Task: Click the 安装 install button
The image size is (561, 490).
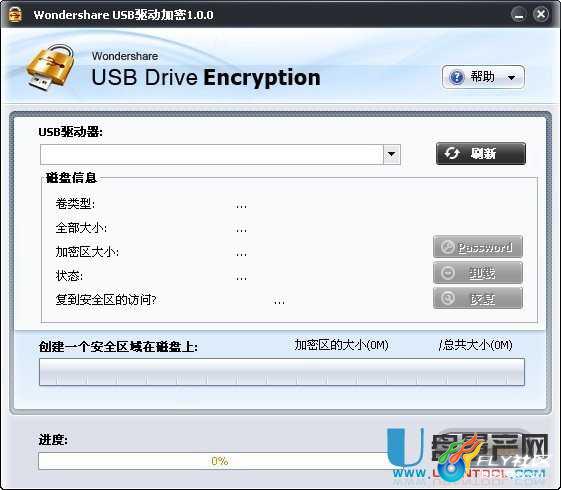Action: click(x=478, y=298)
